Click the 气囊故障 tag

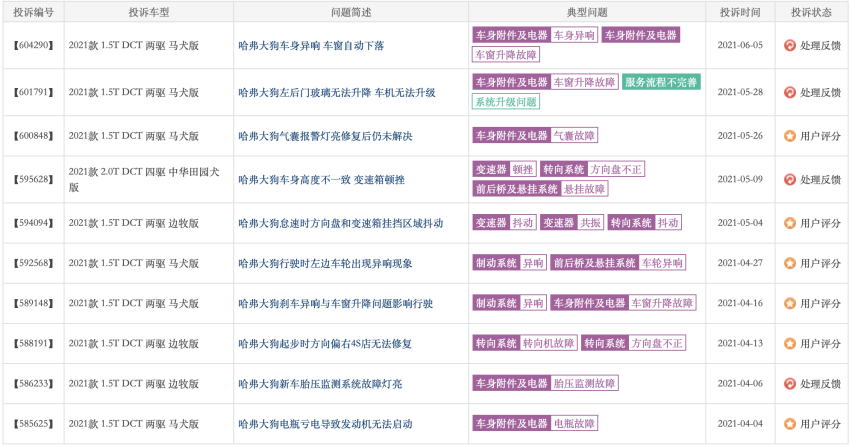pos(574,135)
